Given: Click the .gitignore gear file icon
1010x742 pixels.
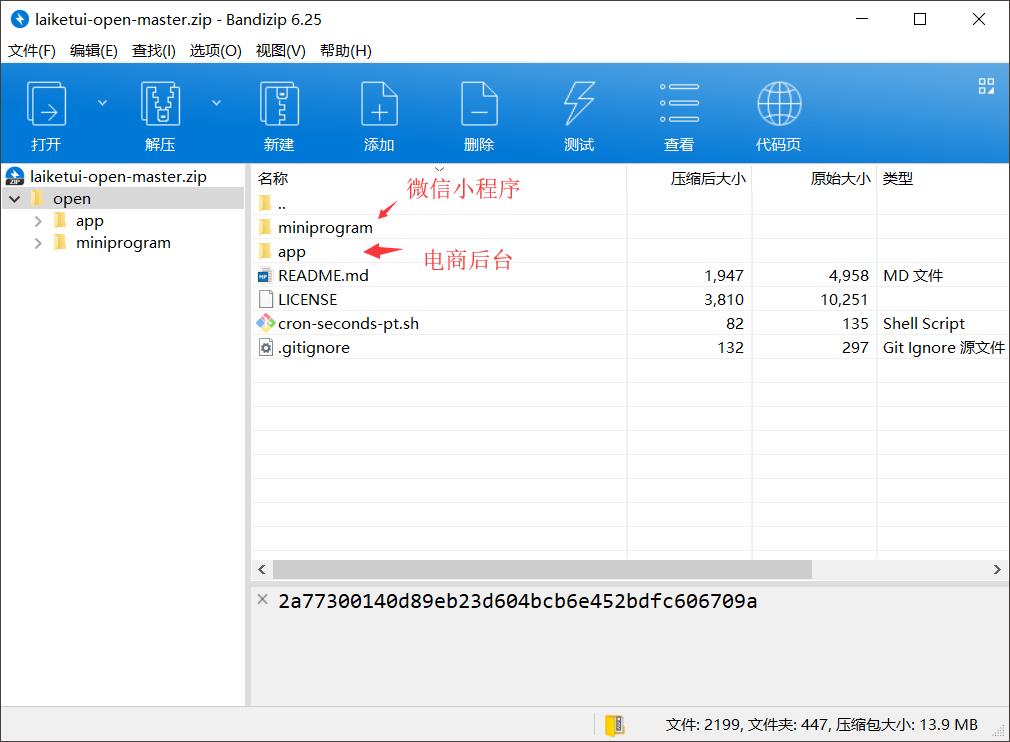Looking at the screenshot, I should coord(265,348).
